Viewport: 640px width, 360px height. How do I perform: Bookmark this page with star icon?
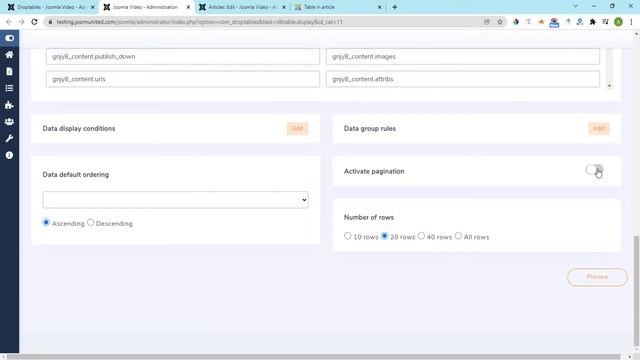[500, 22]
